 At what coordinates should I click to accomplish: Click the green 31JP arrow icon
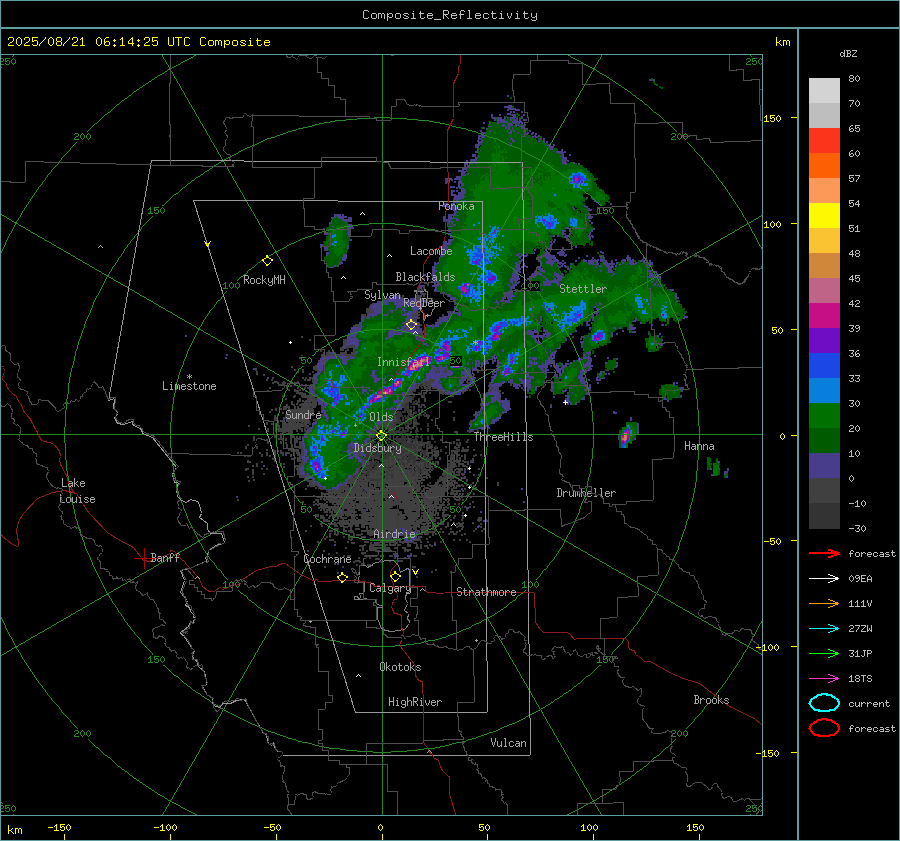[824, 653]
